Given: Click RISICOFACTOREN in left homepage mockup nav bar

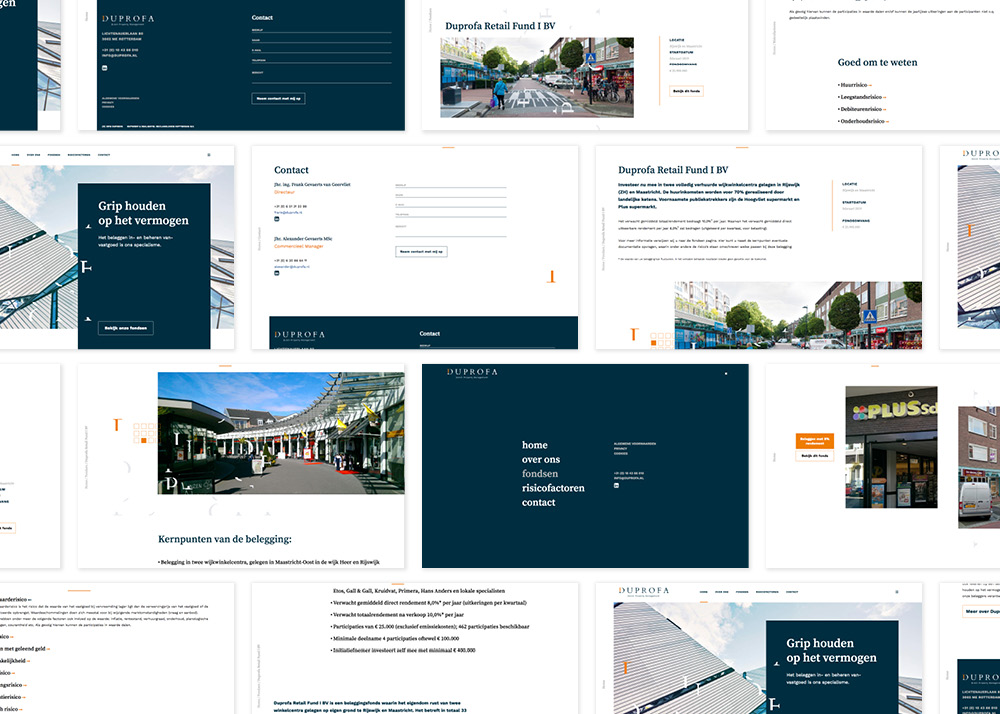Looking at the screenshot, I should [79, 155].
